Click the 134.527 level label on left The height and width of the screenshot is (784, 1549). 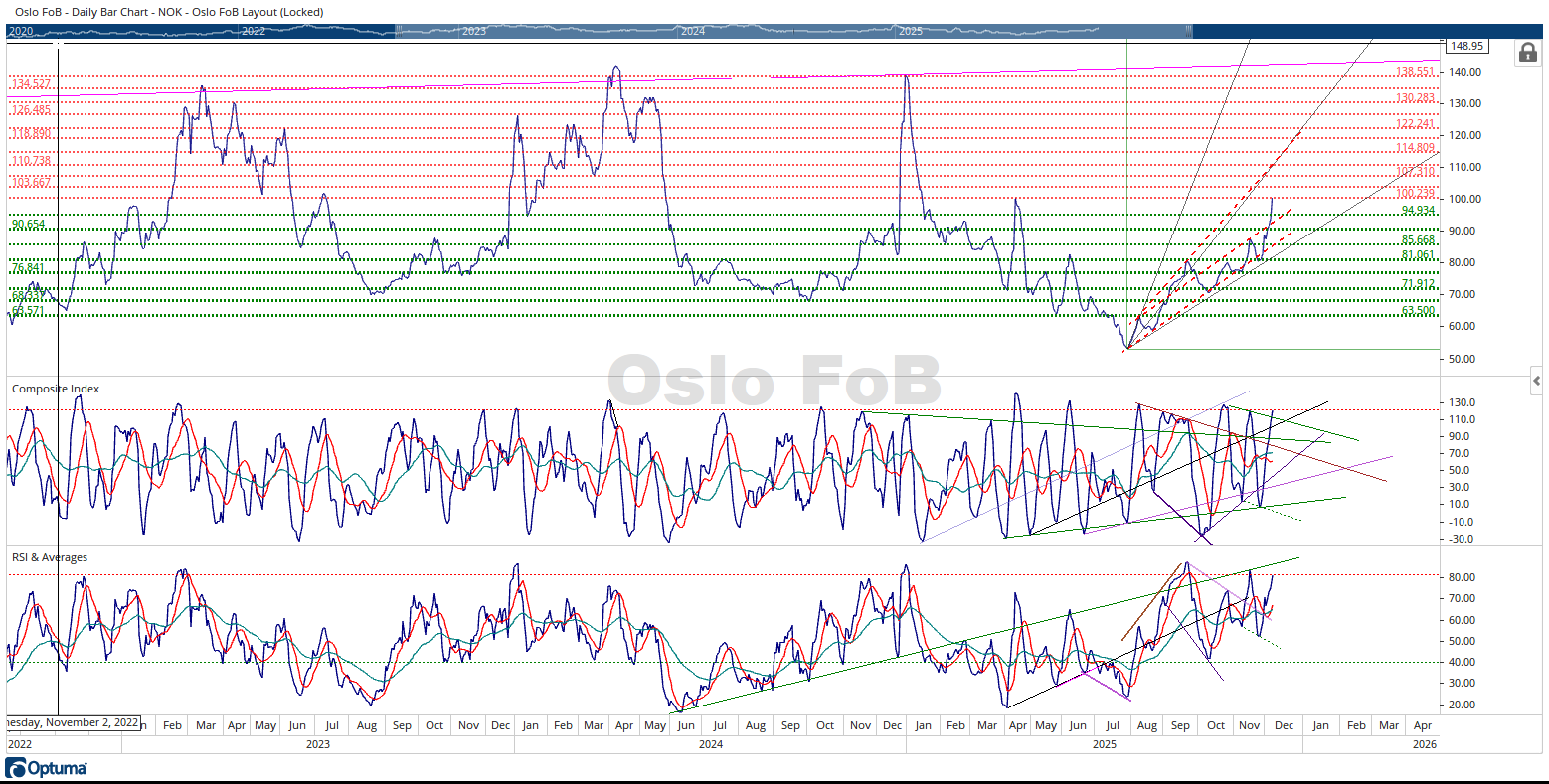click(x=31, y=83)
